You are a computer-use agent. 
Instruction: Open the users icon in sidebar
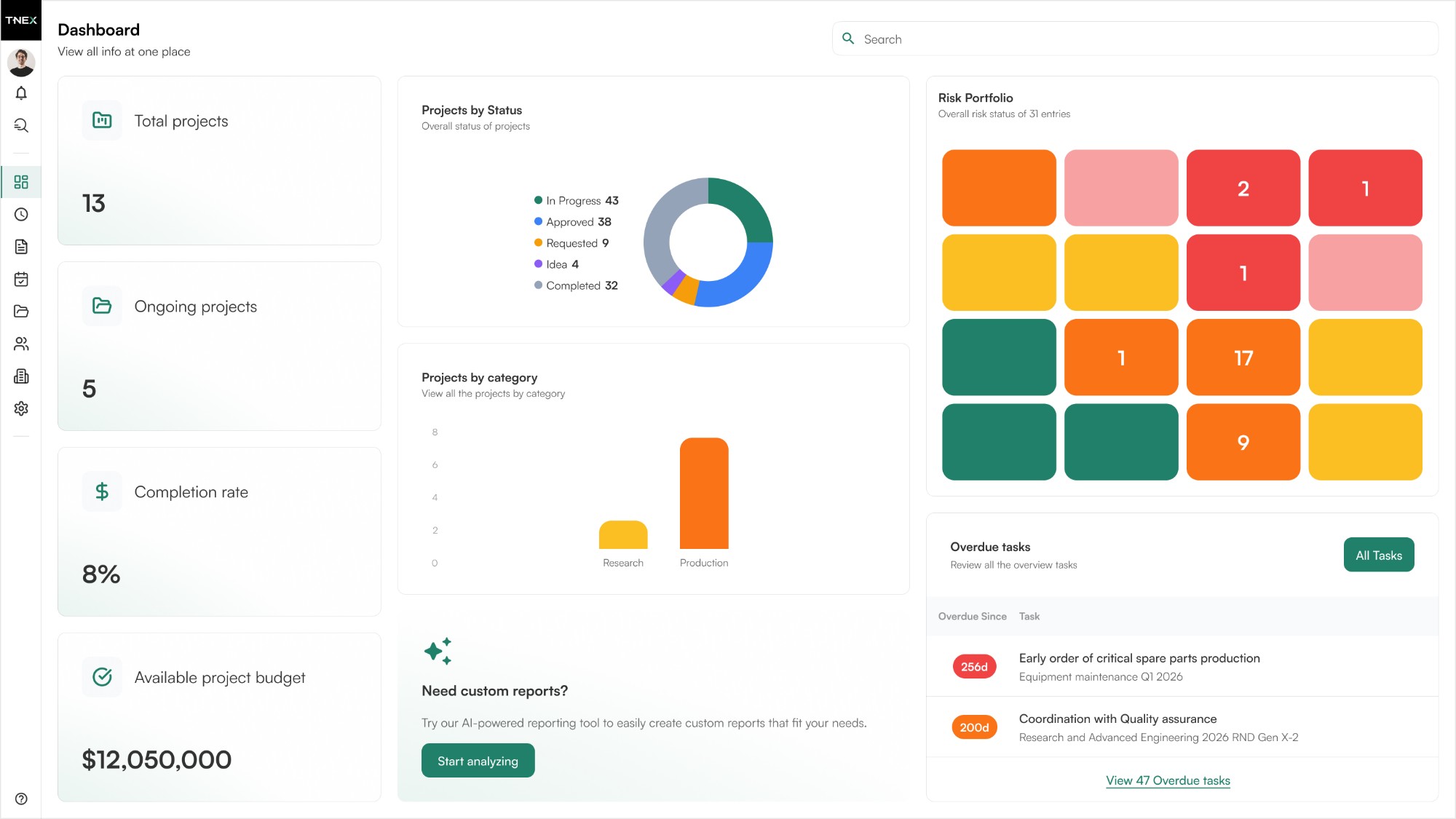[x=21, y=344]
